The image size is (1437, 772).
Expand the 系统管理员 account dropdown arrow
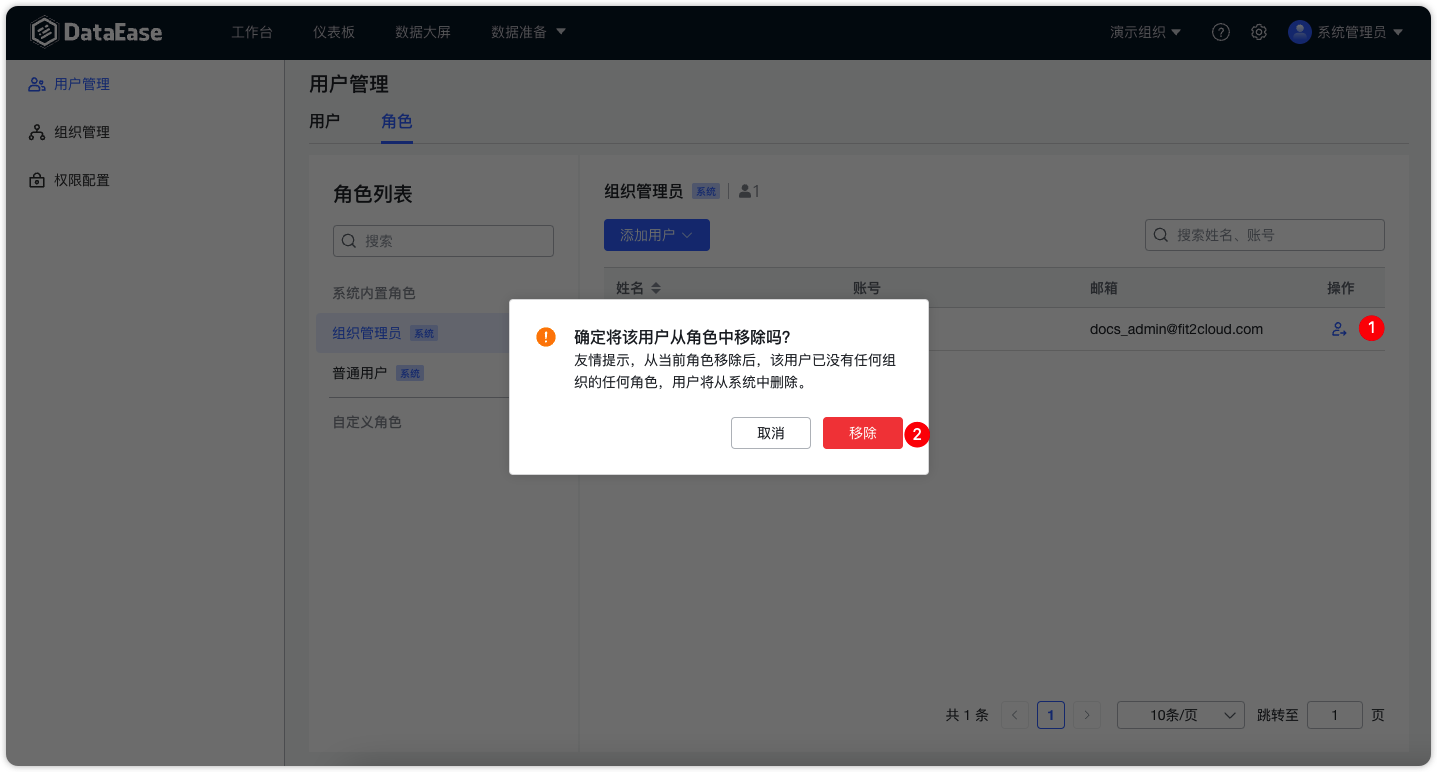coord(1398,32)
